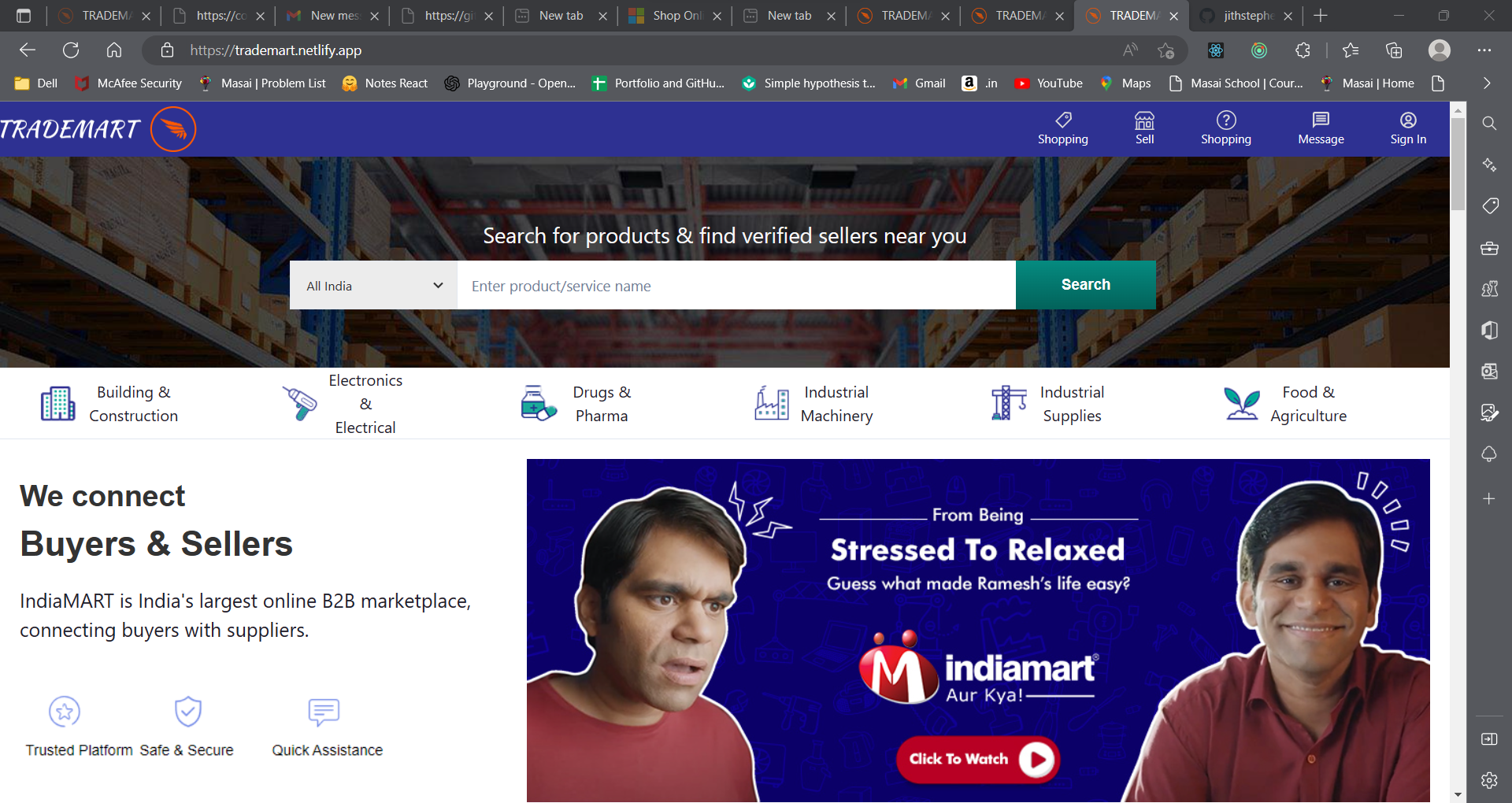Open browser extensions puzzle icon

click(1303, 50)
